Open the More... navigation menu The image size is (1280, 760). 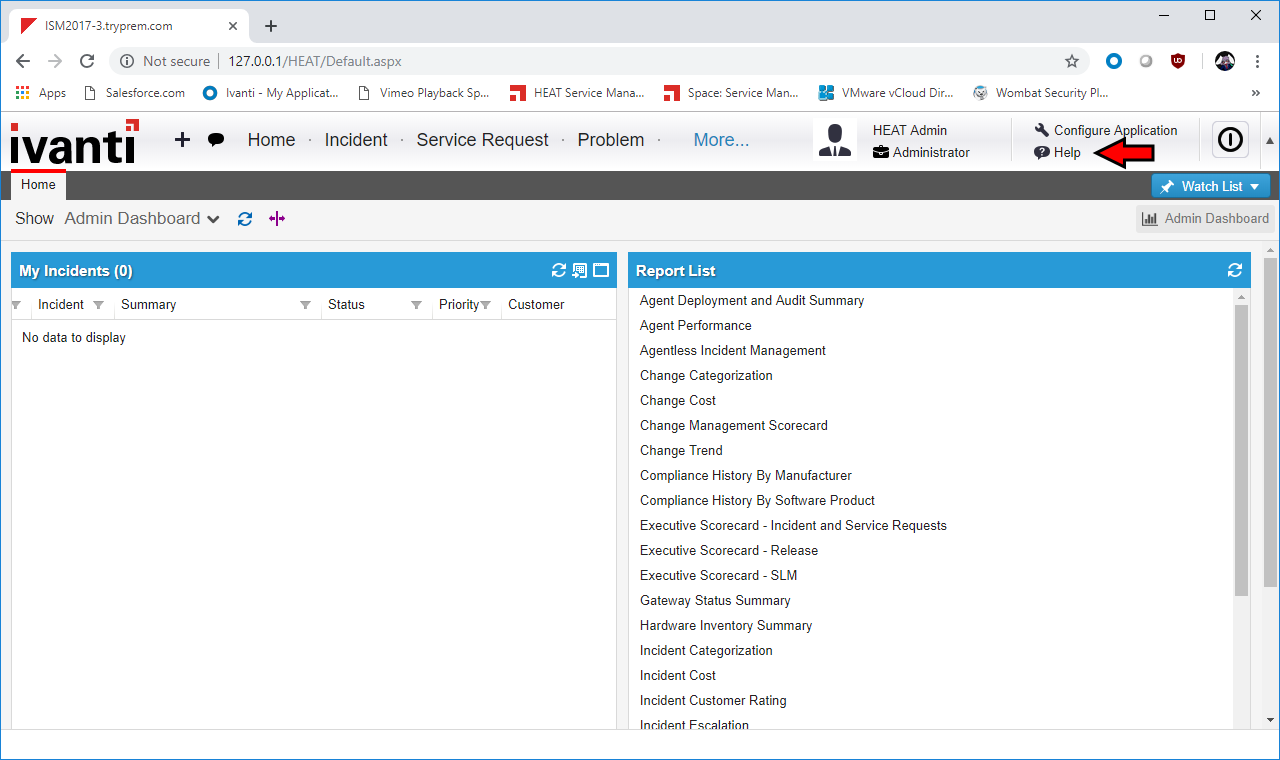721,140
